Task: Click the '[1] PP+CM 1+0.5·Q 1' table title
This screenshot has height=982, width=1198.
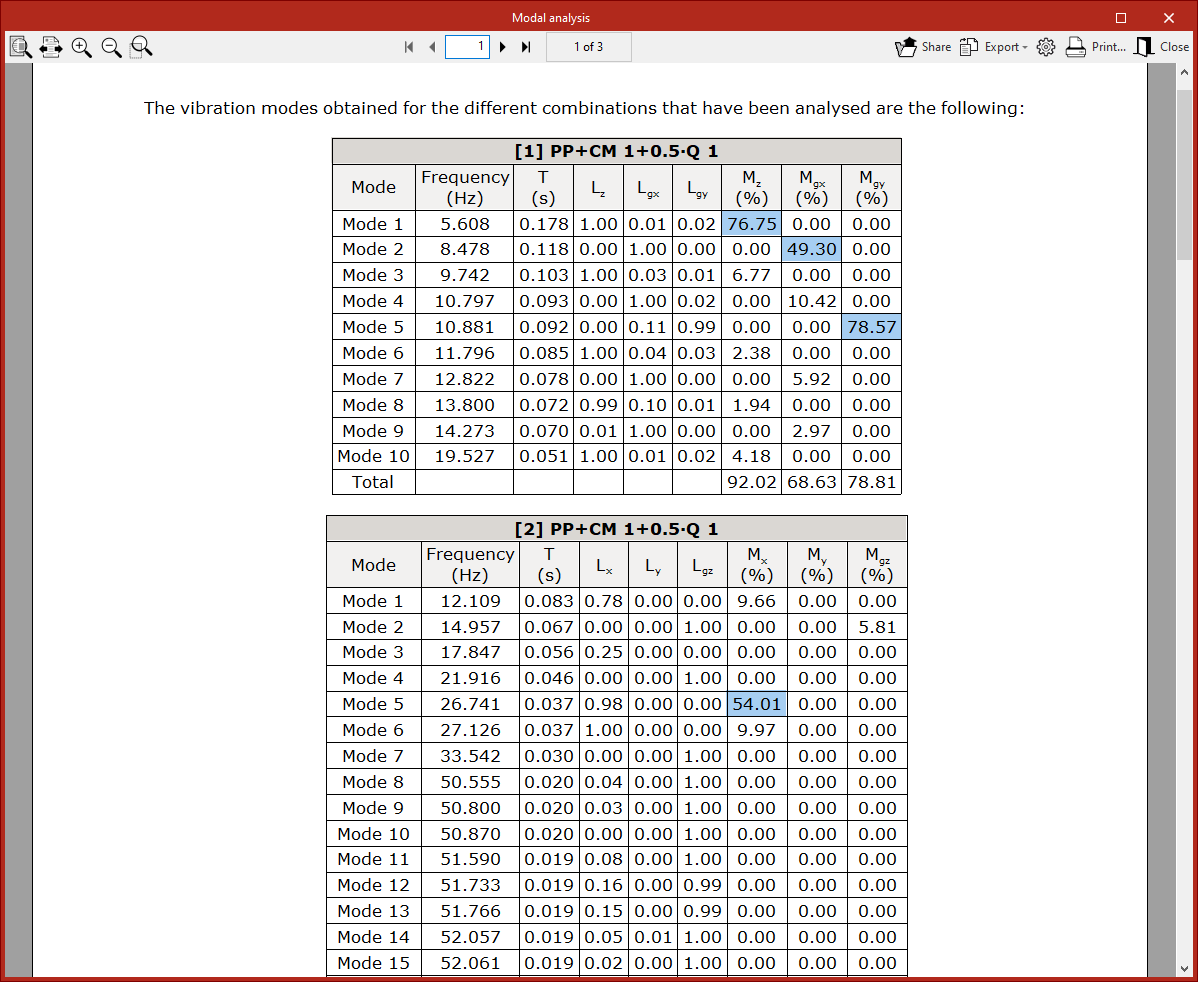Action: click(617, 151)
